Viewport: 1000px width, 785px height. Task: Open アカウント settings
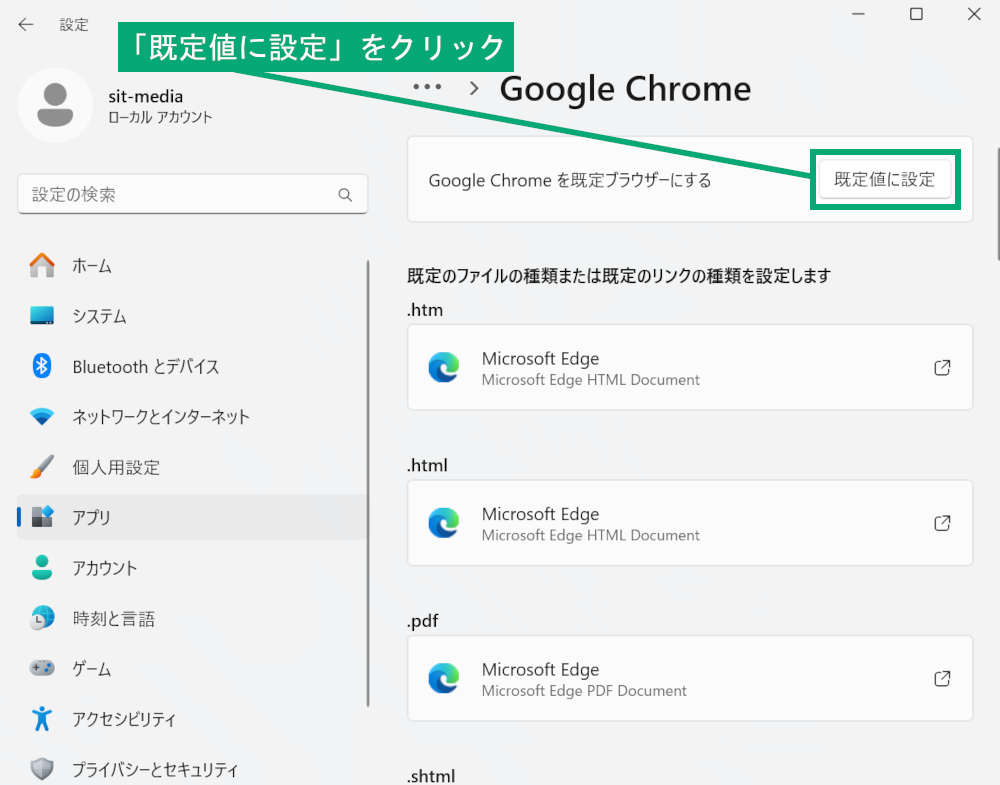coord(192,568)
